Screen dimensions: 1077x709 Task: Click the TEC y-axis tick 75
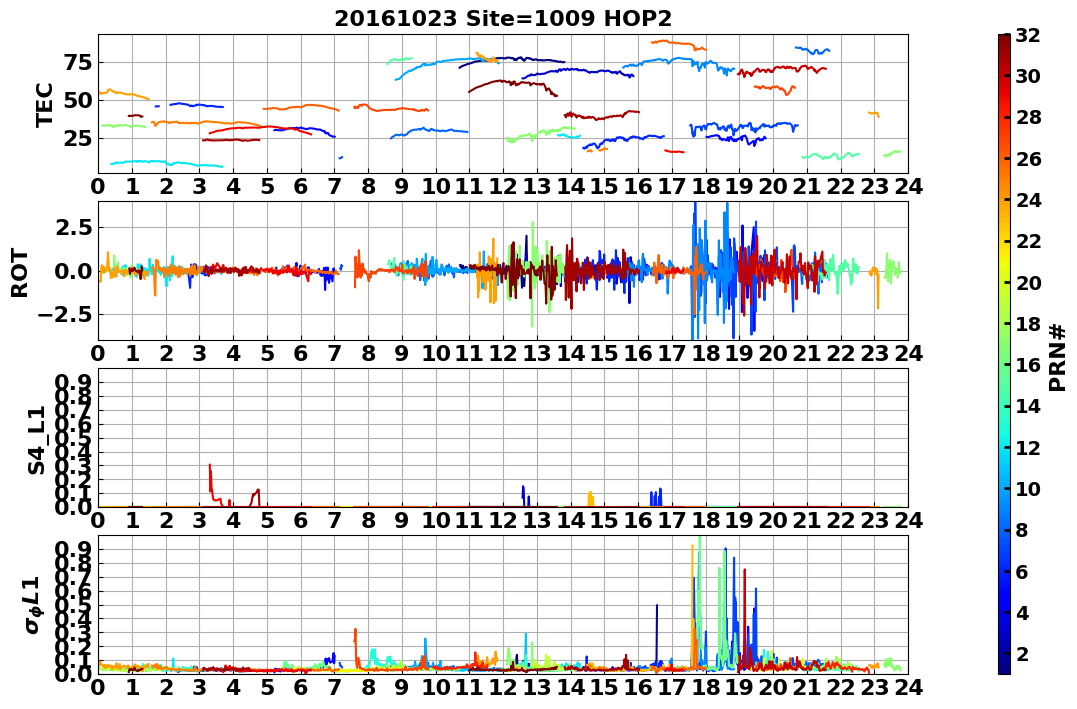click(x=80, y=63)
